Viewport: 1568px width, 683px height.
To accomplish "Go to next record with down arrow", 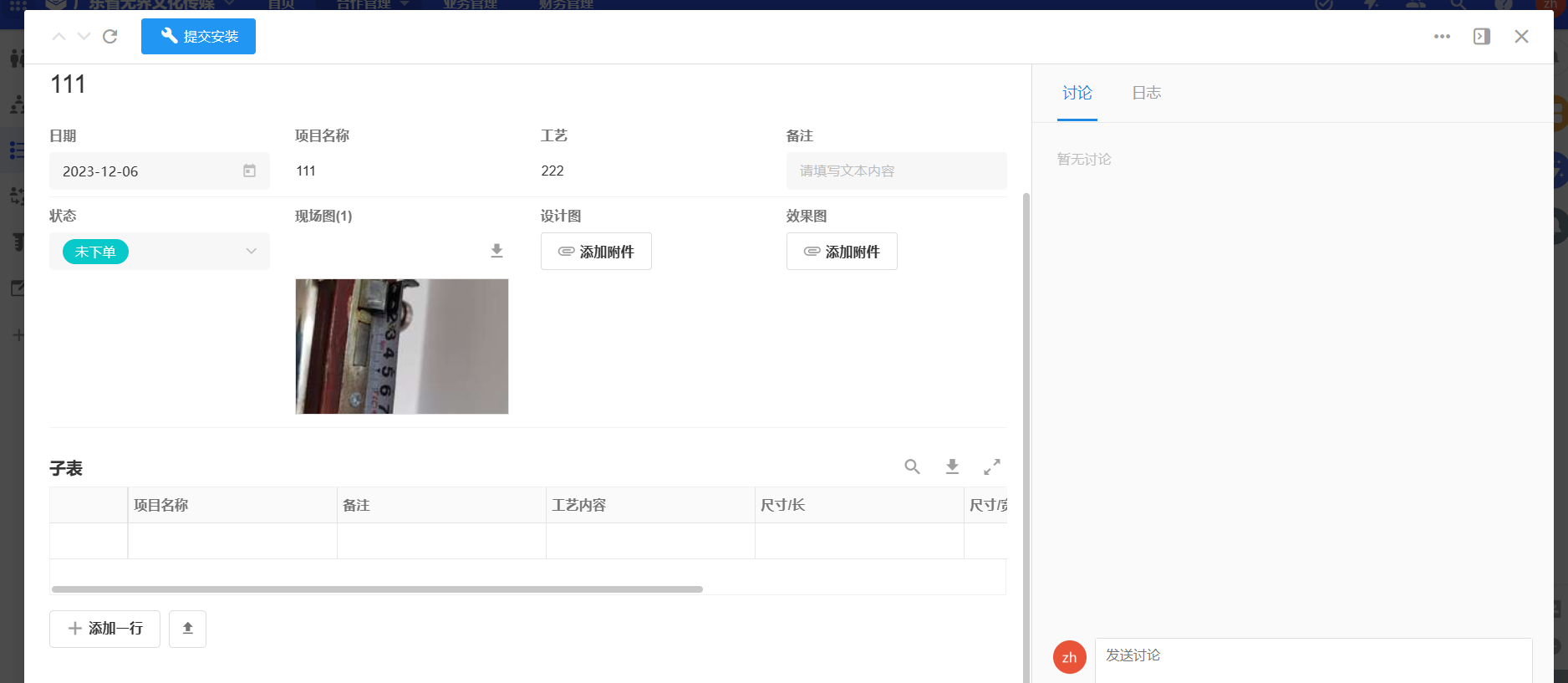I will point(84,37).
